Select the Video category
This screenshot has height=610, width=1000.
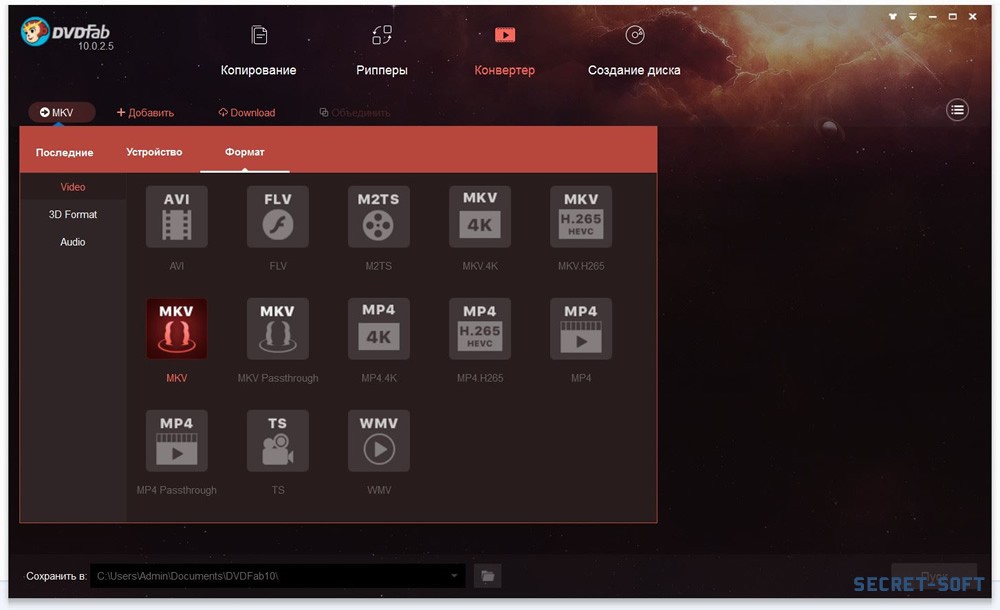73,187
